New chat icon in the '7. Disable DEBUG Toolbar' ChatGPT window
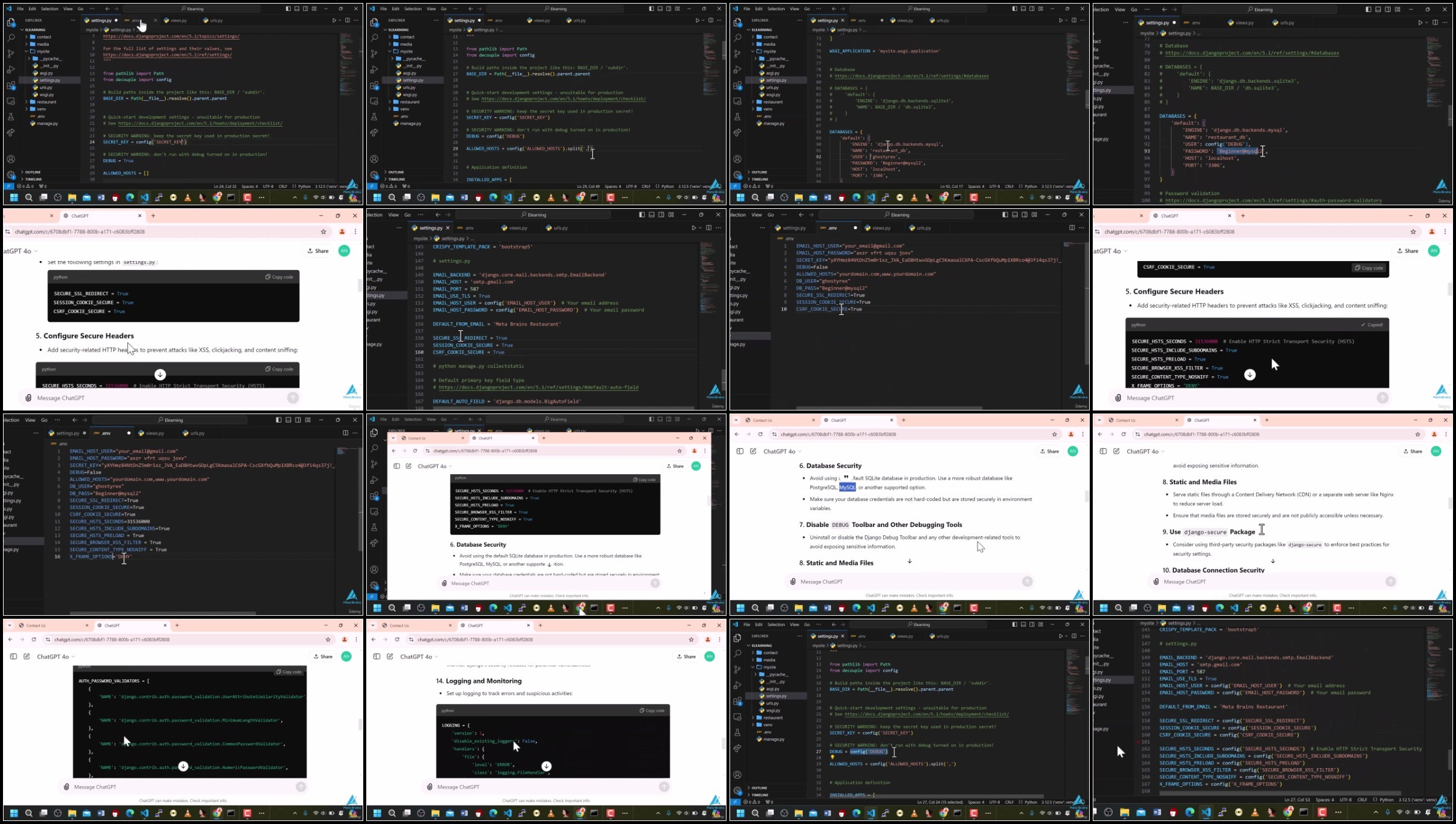This screenshot has width=1456, height=824. pyautogui.click(x=753, y=451)
